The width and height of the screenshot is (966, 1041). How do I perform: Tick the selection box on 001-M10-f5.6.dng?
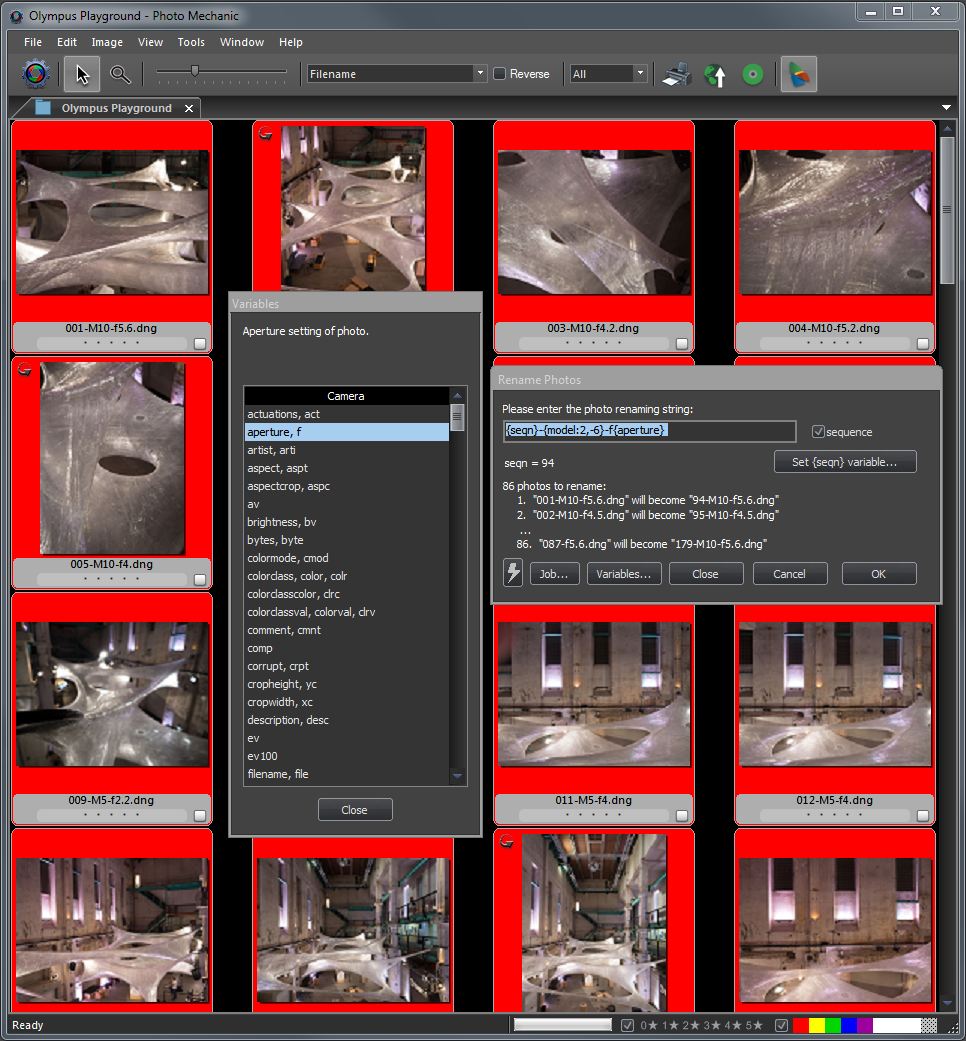coord(199,343)
